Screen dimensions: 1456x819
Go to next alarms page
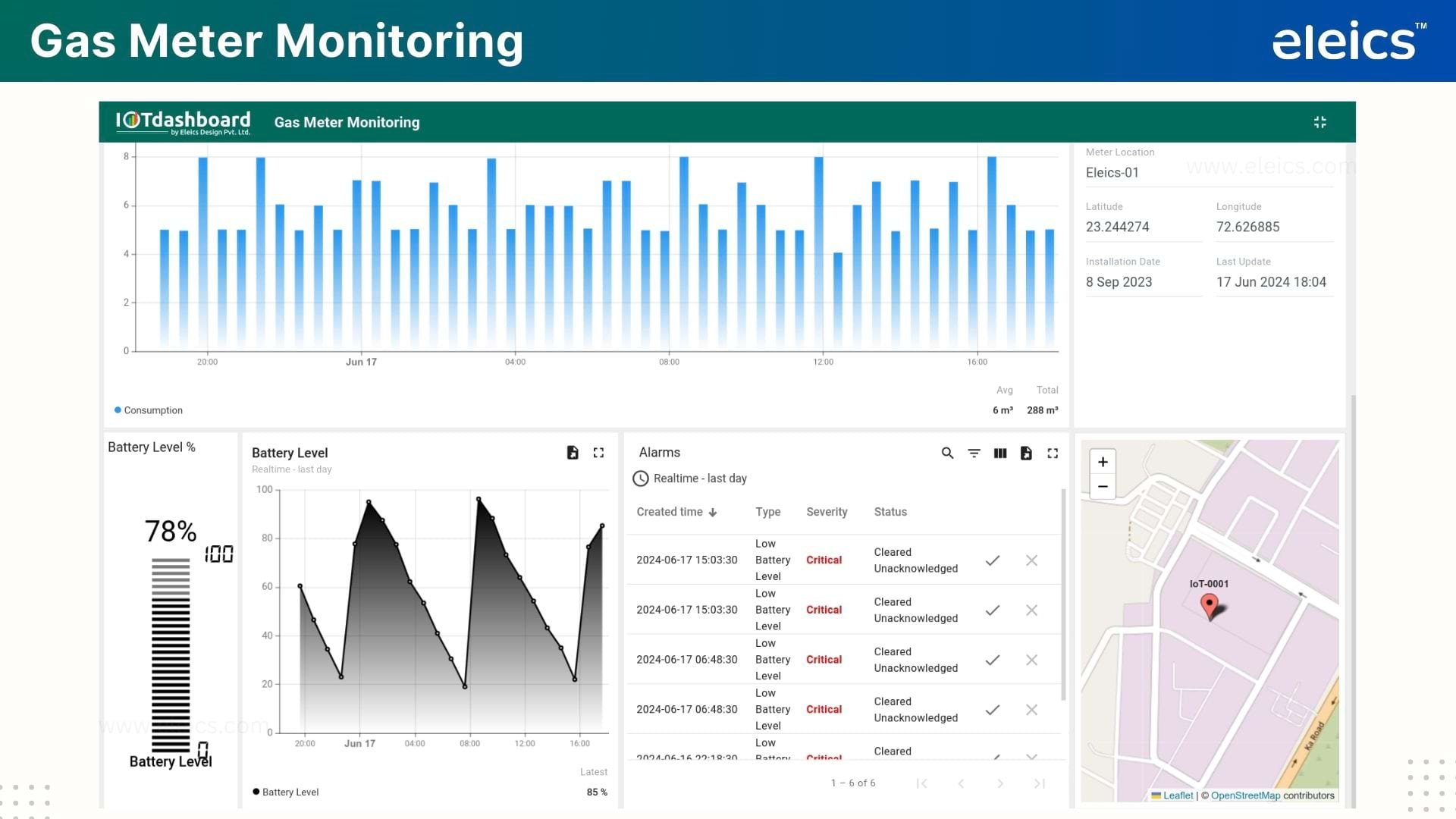[x=1000, y=783]
